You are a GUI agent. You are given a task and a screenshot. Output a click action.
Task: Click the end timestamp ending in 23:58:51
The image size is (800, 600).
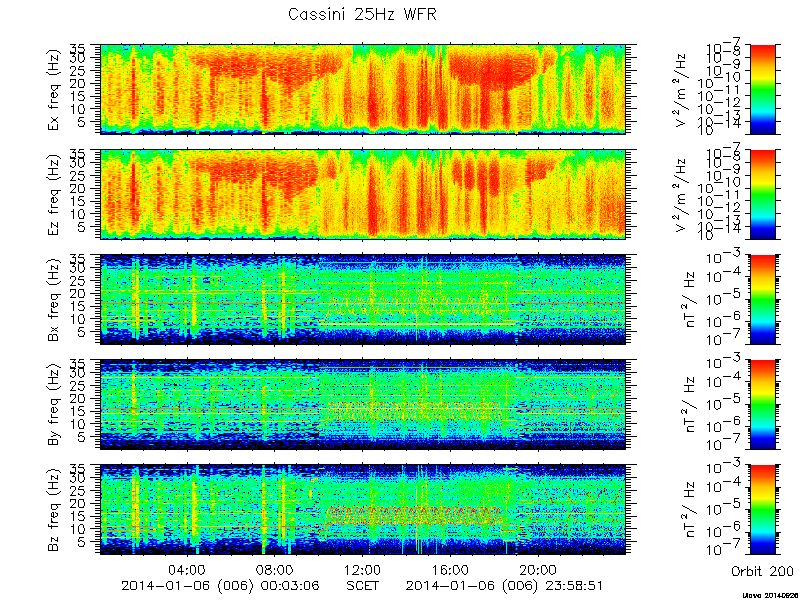[505, 586]
